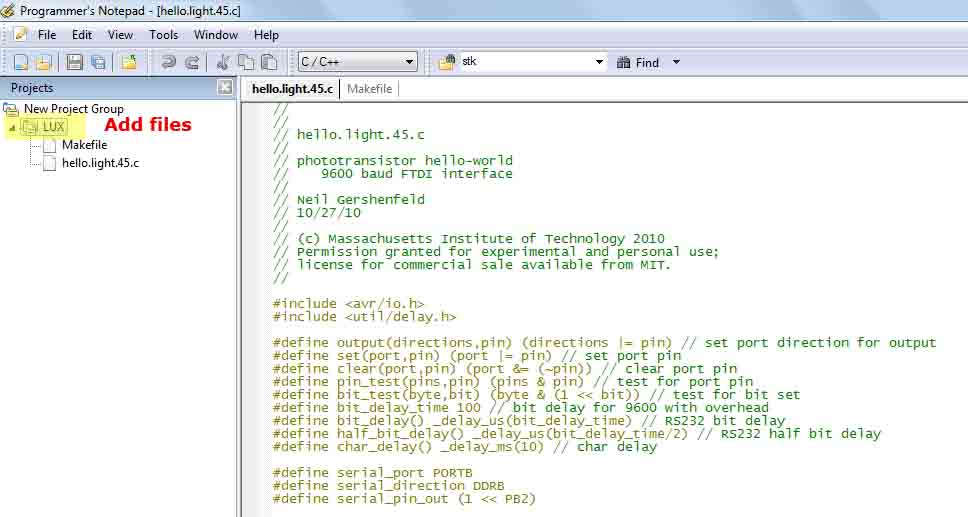968x517 pixels.
Task: Open the Help menu
Action: click(x=266, y=35)
